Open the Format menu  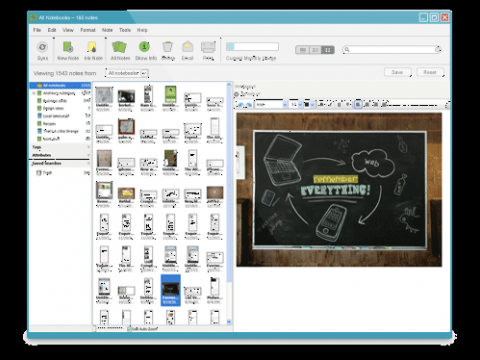(88, 30)
